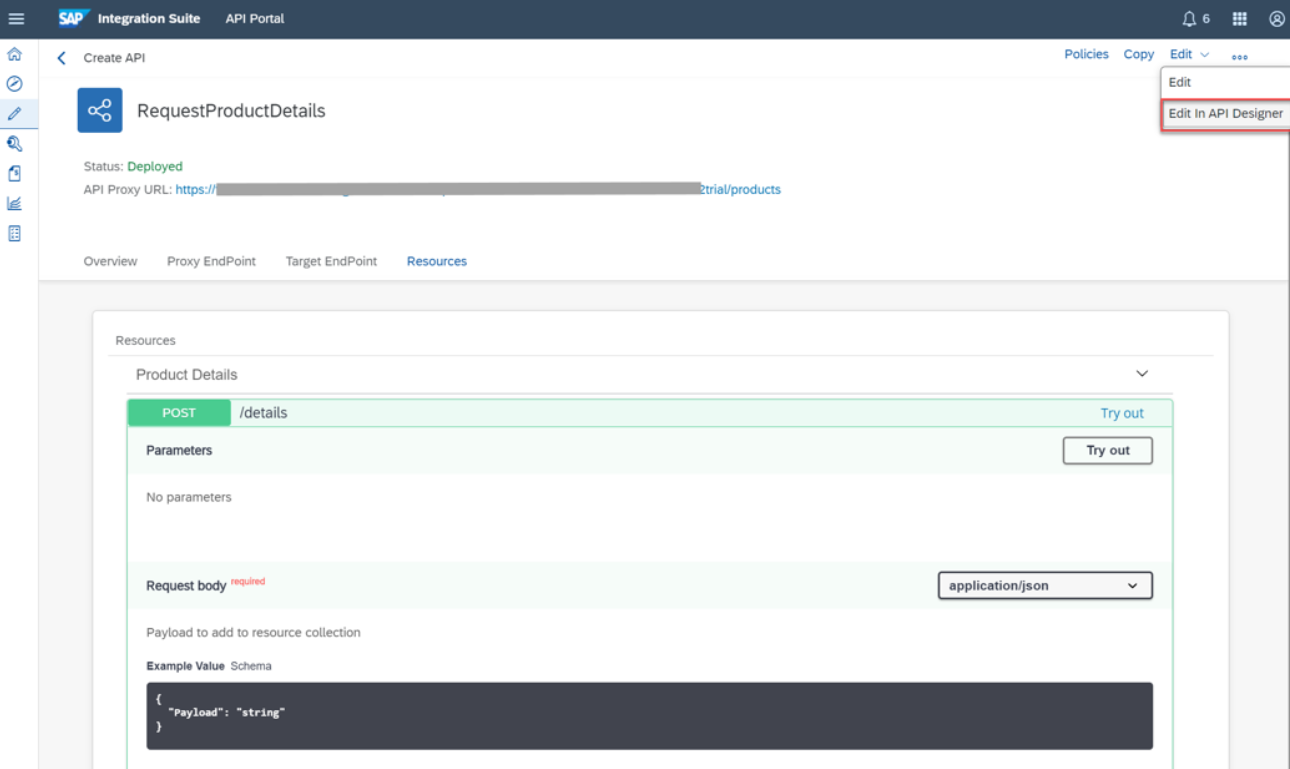Click the RequestProductDetails API share icon

[x=99, y=110]
